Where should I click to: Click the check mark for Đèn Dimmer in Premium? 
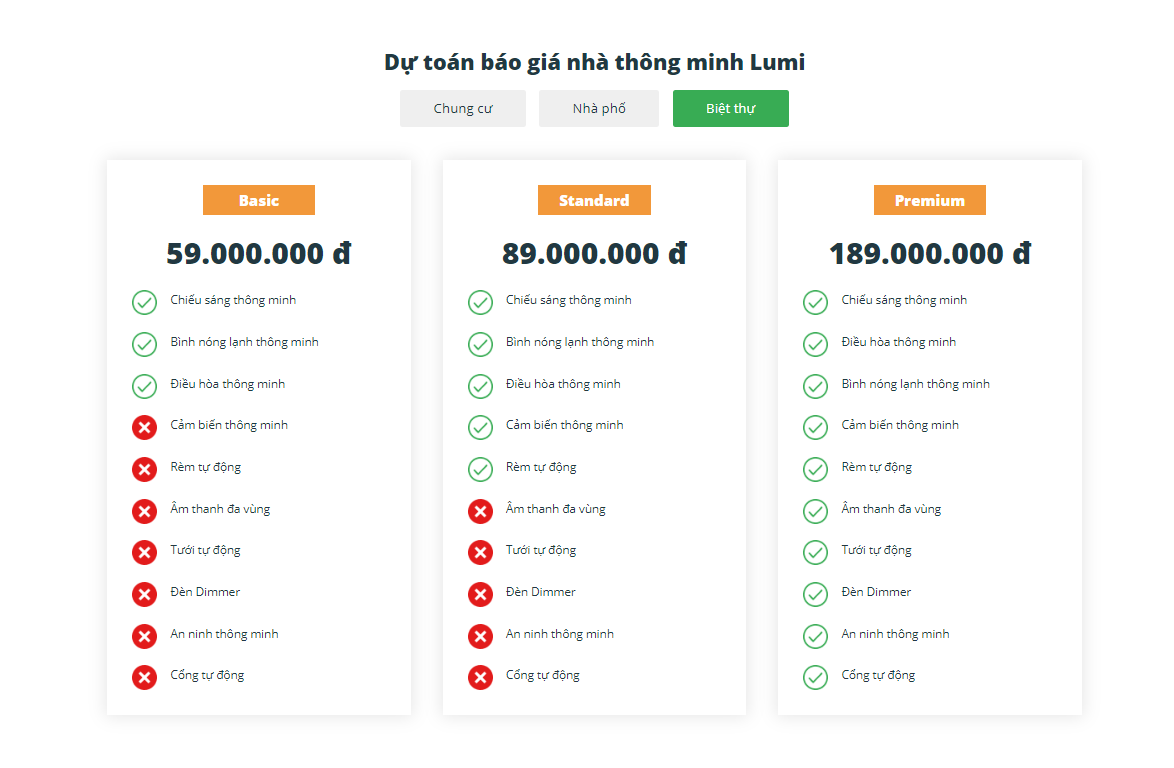[815, 593]
